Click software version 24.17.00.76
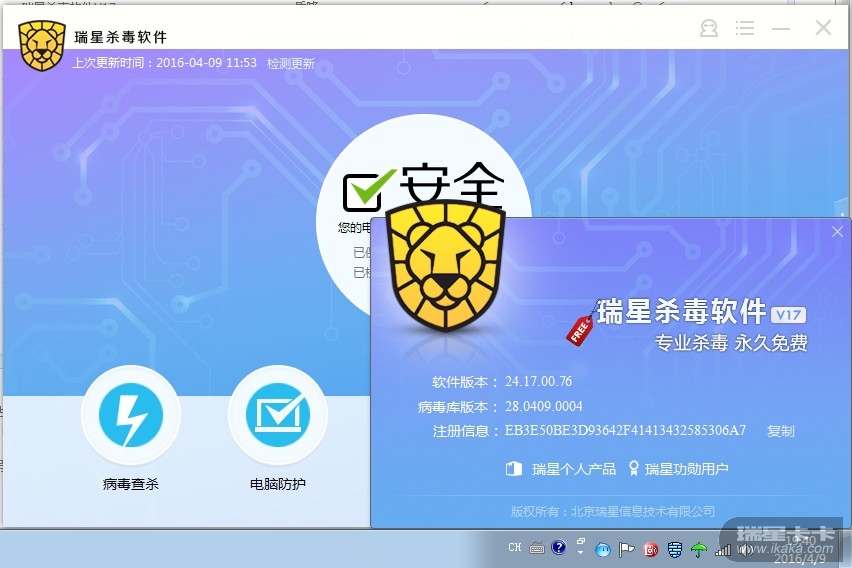This screenshot has width=852, height=568. point(538,382)
